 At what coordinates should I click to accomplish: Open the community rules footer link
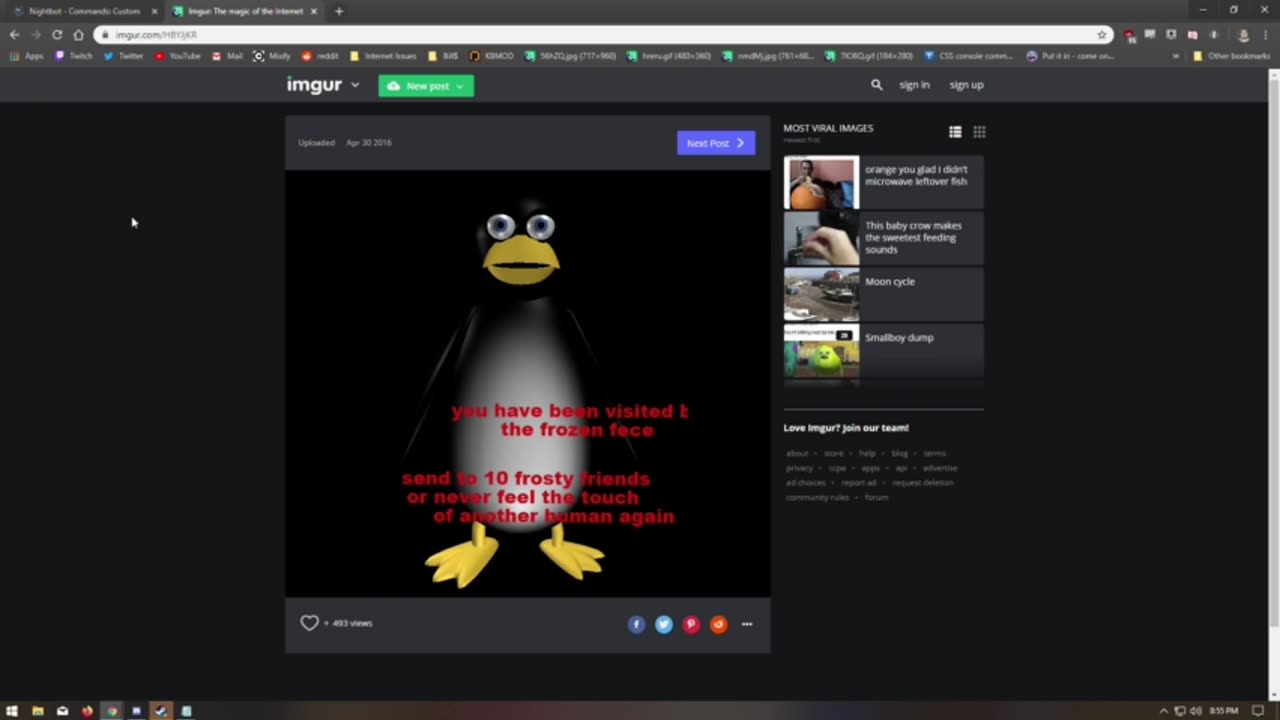pyautogui.click(x=818, y=498)
